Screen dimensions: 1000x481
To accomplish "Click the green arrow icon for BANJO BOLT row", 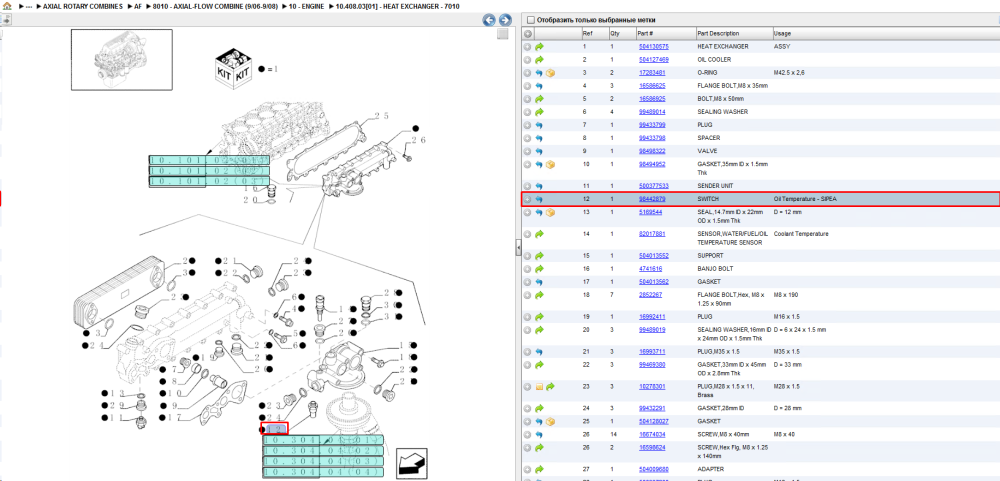I will pyautogui.click(x=539, y=269).
